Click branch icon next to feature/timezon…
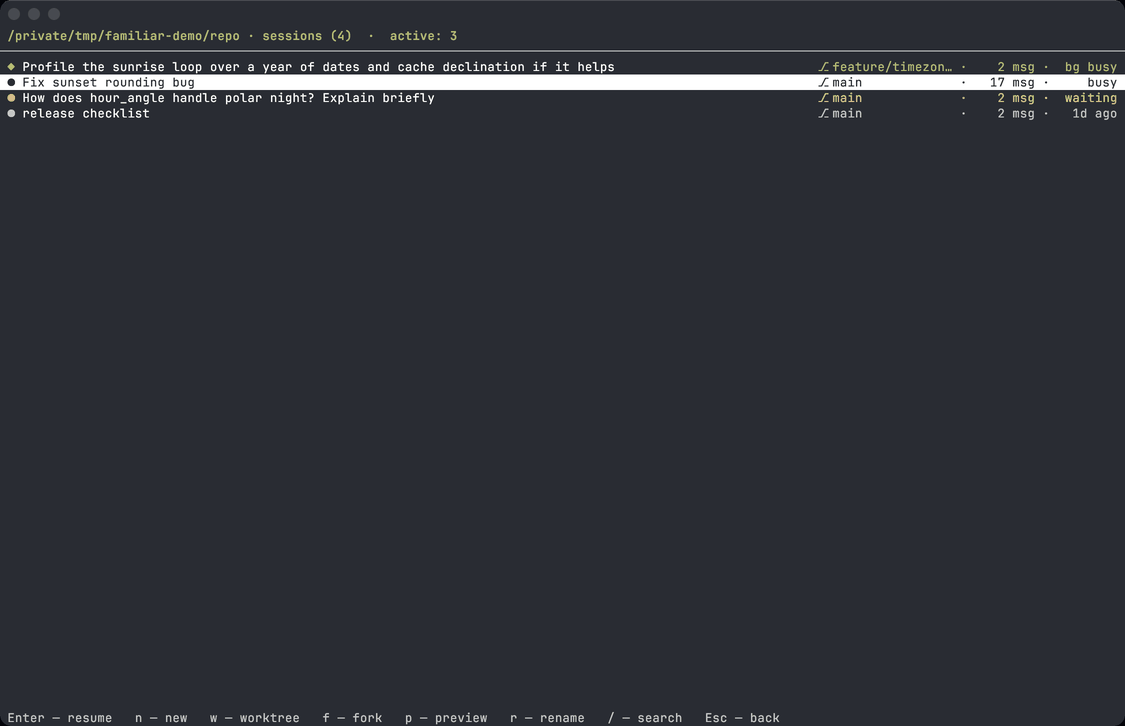 tap(824, 67)
